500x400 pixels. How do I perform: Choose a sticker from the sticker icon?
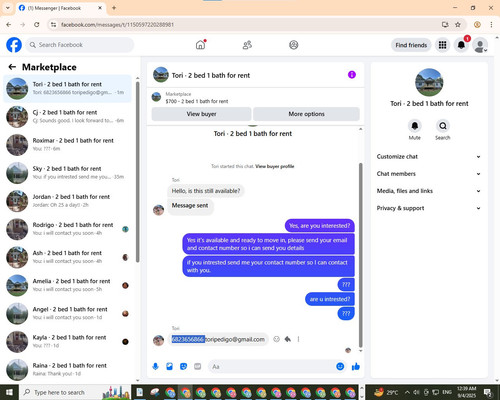(183, 367)
